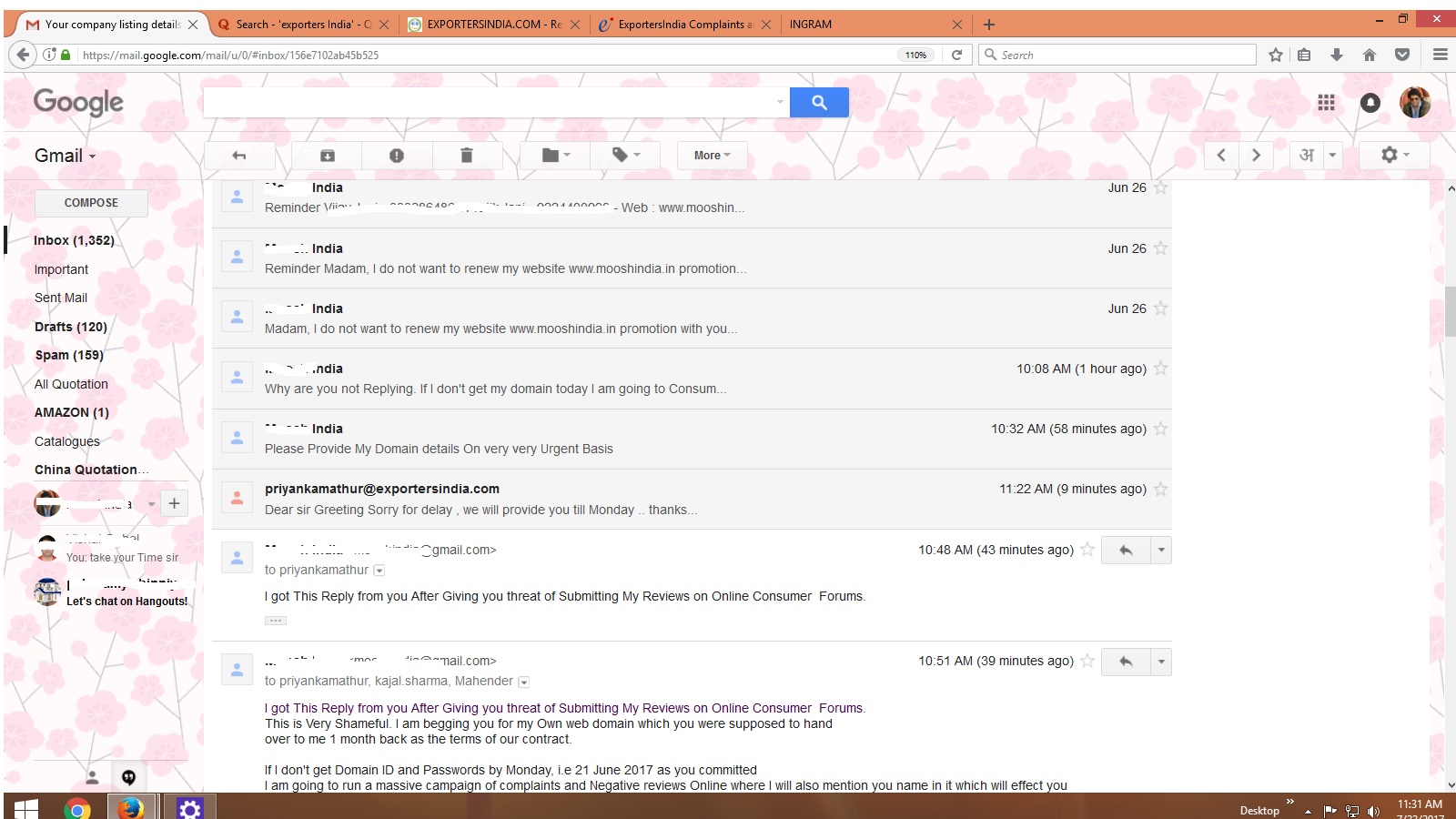1456x819 pixels.
Task: Click the COMPOSE button
Action: pyautogui.click(x=91, y=203)
